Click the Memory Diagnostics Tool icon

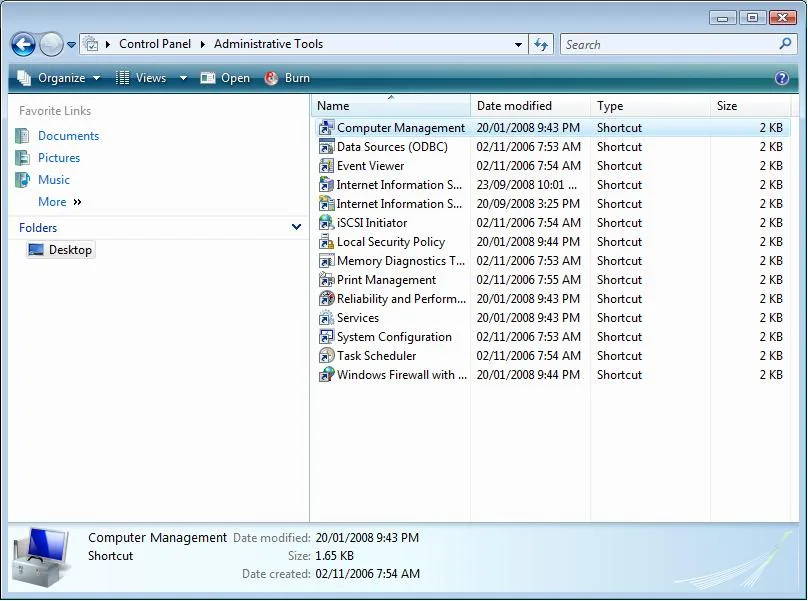[326, 261]
